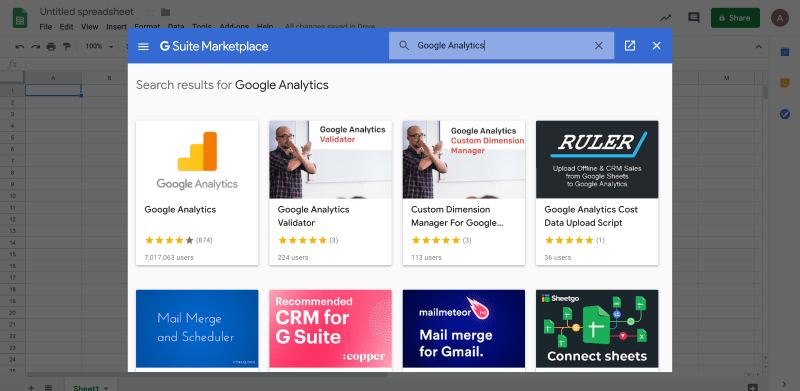
Task: Open the Ruler Cost Data Upload card
Action: 597,193
